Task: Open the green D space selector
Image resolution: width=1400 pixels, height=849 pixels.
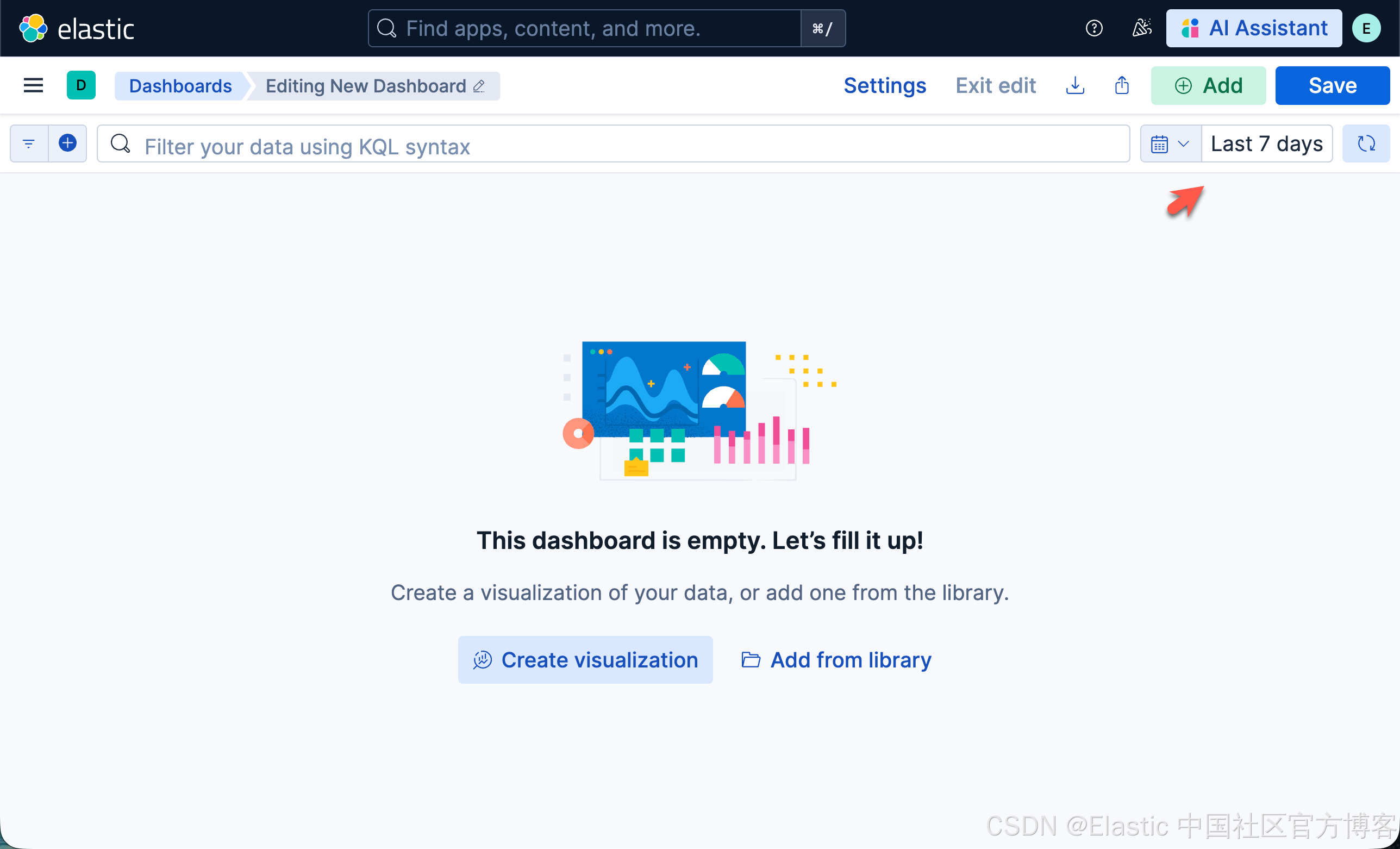Action: coord(80,85)
